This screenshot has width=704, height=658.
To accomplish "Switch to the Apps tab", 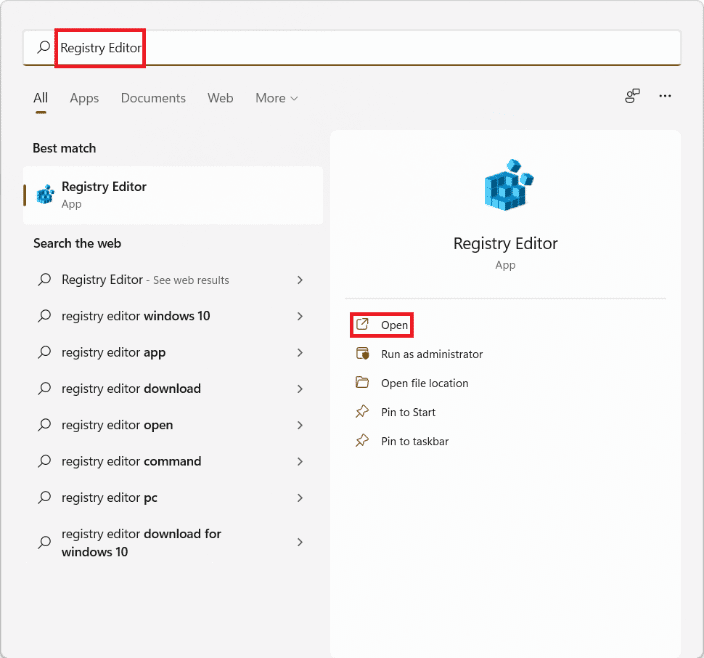I will 84,98.
